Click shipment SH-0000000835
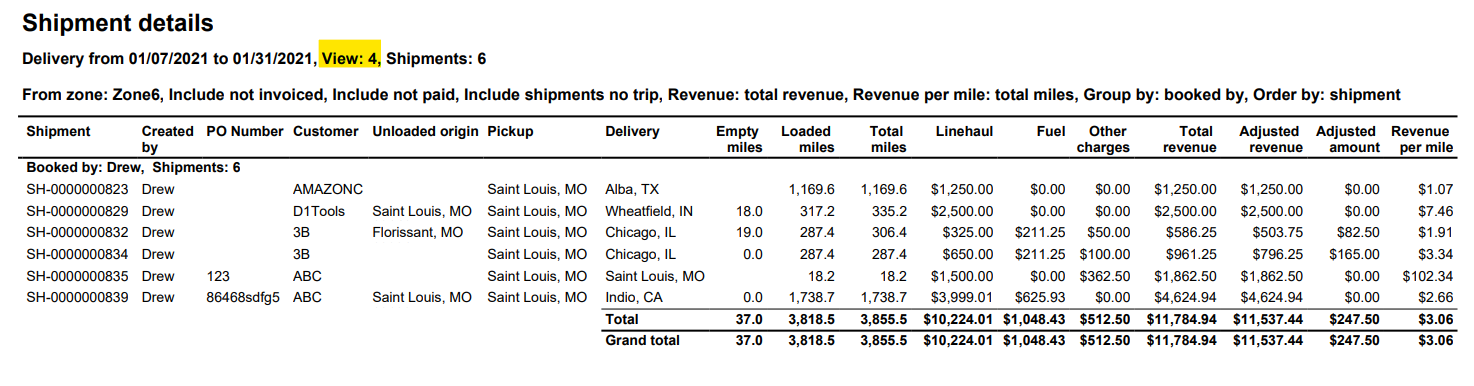The height and width of the screenshot is (386, 1474). [x=78, y=276]
